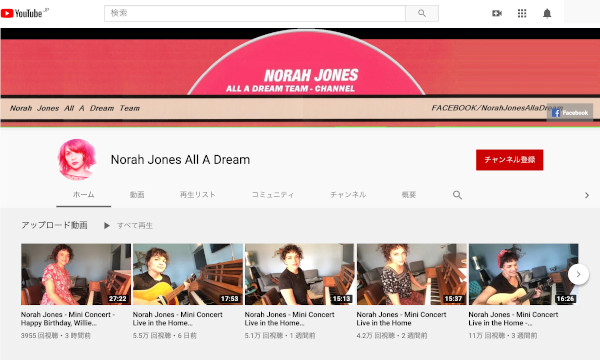Open the コミュニティ tab

[x=272, y=195]
